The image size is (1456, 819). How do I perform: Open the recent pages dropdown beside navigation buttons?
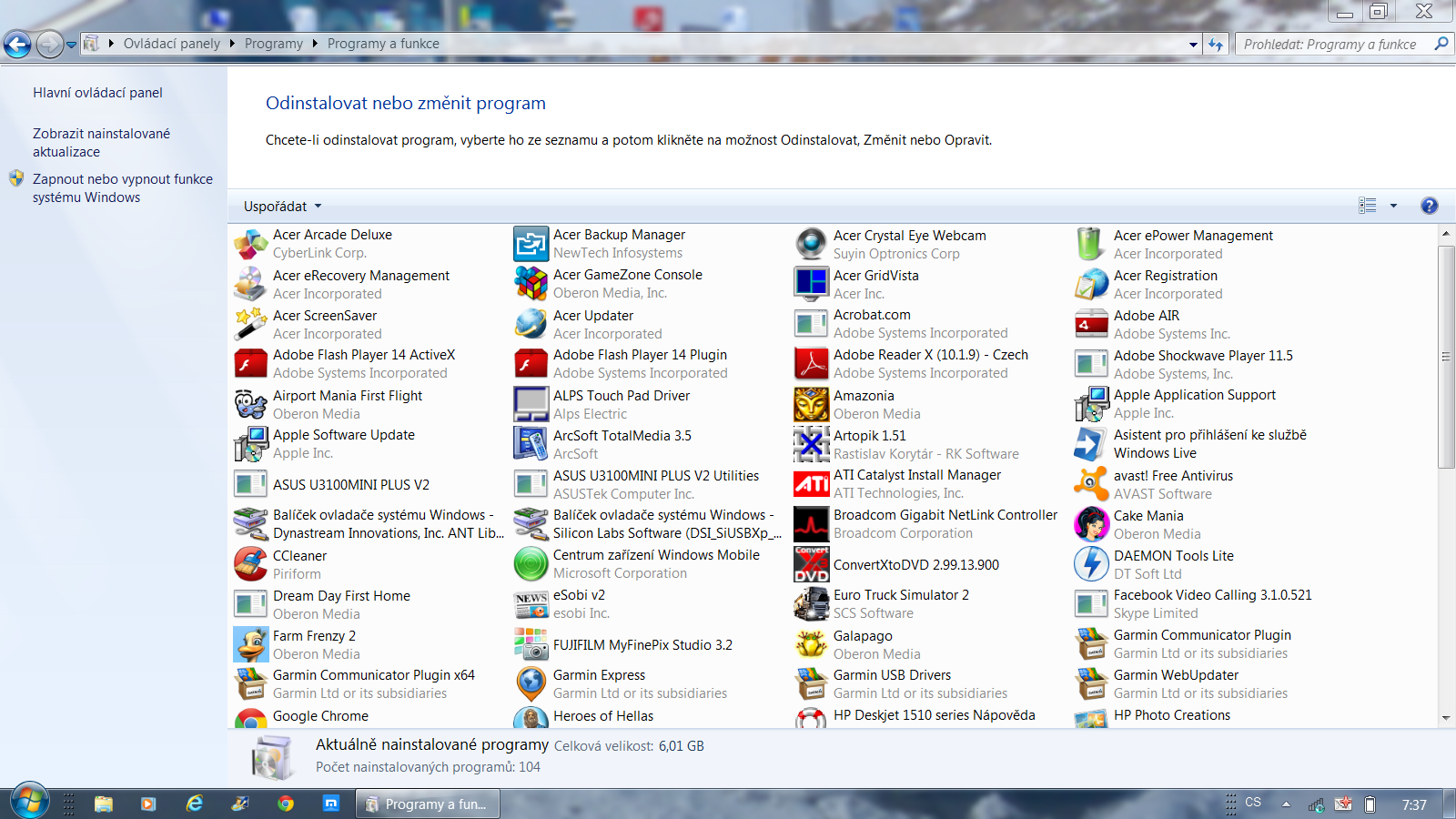point(71,44)
